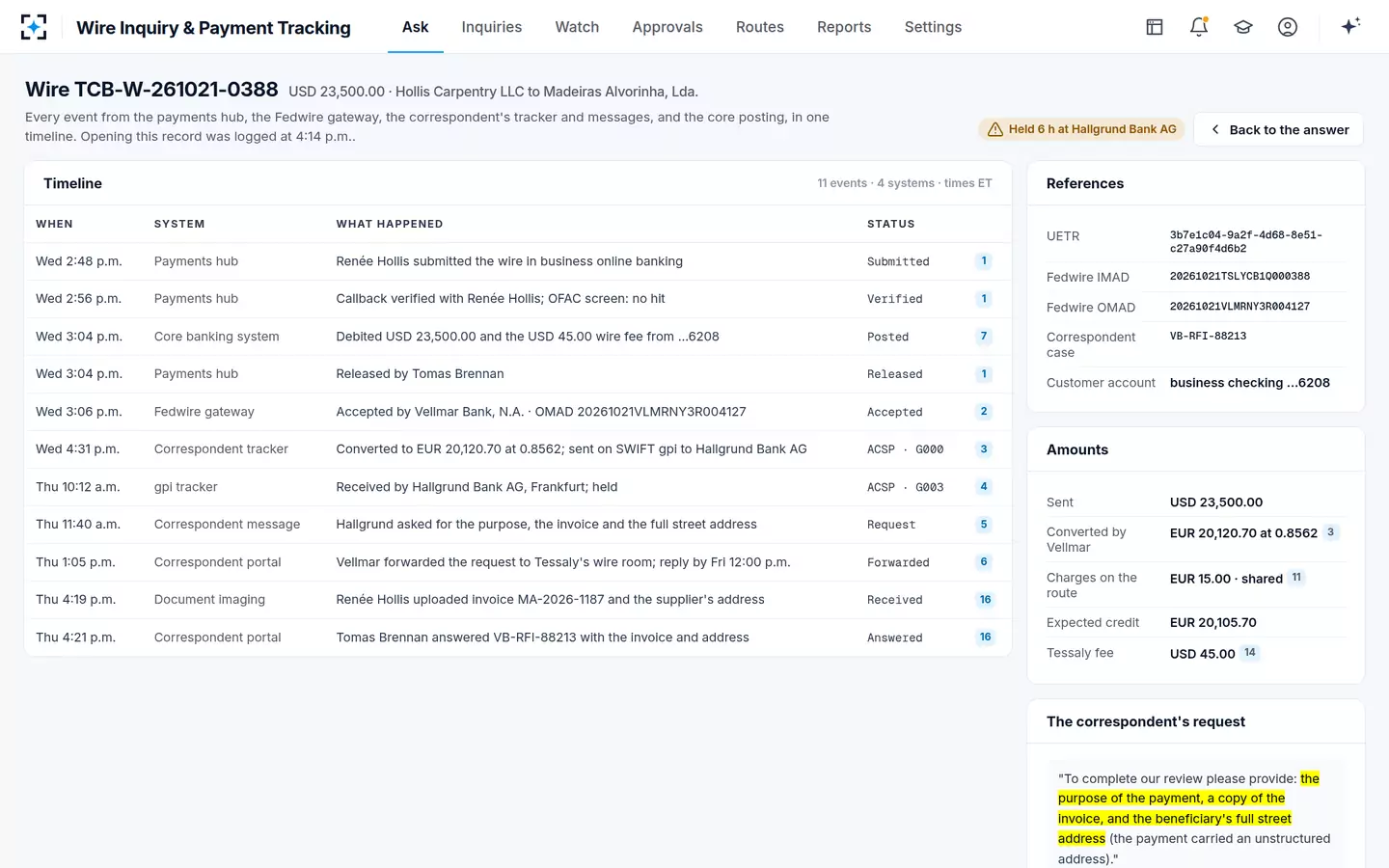This screenshot has width=1389, height=868.
Task: Switch to the Ask tab
Action: click(x=415, y=27)
